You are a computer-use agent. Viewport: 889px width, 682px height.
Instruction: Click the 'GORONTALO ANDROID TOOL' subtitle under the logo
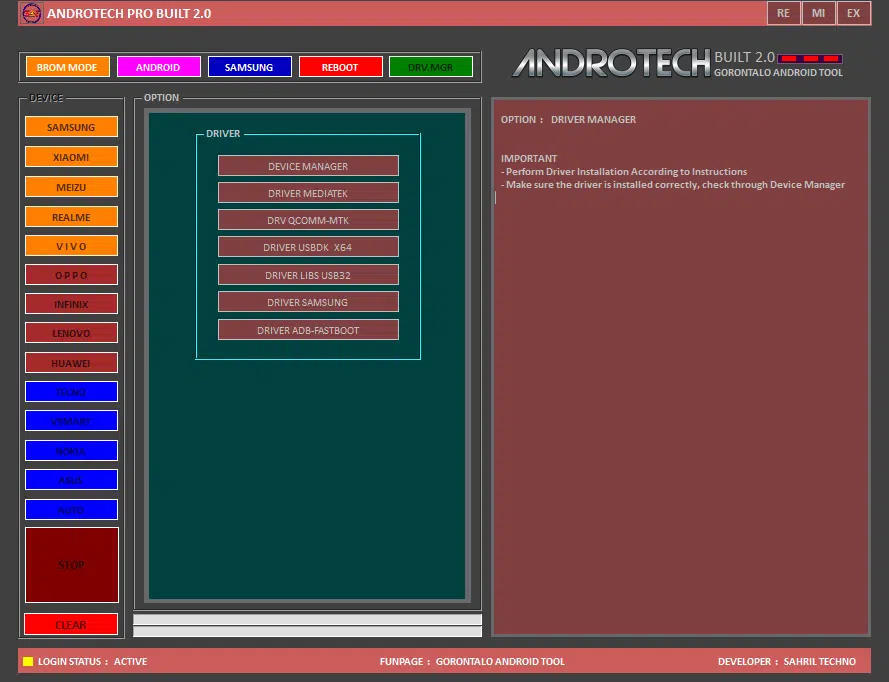click(x=778, y=73)
